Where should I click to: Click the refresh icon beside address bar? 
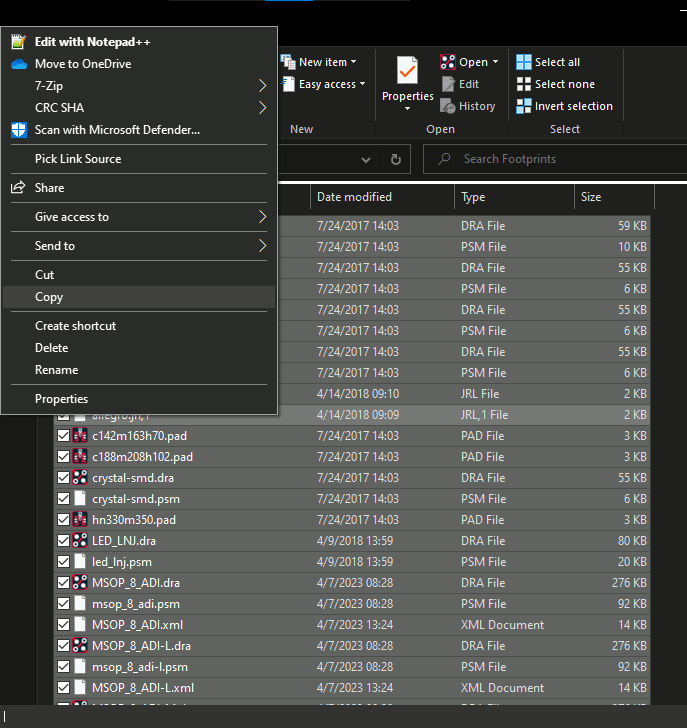click(x=395, y=159)
